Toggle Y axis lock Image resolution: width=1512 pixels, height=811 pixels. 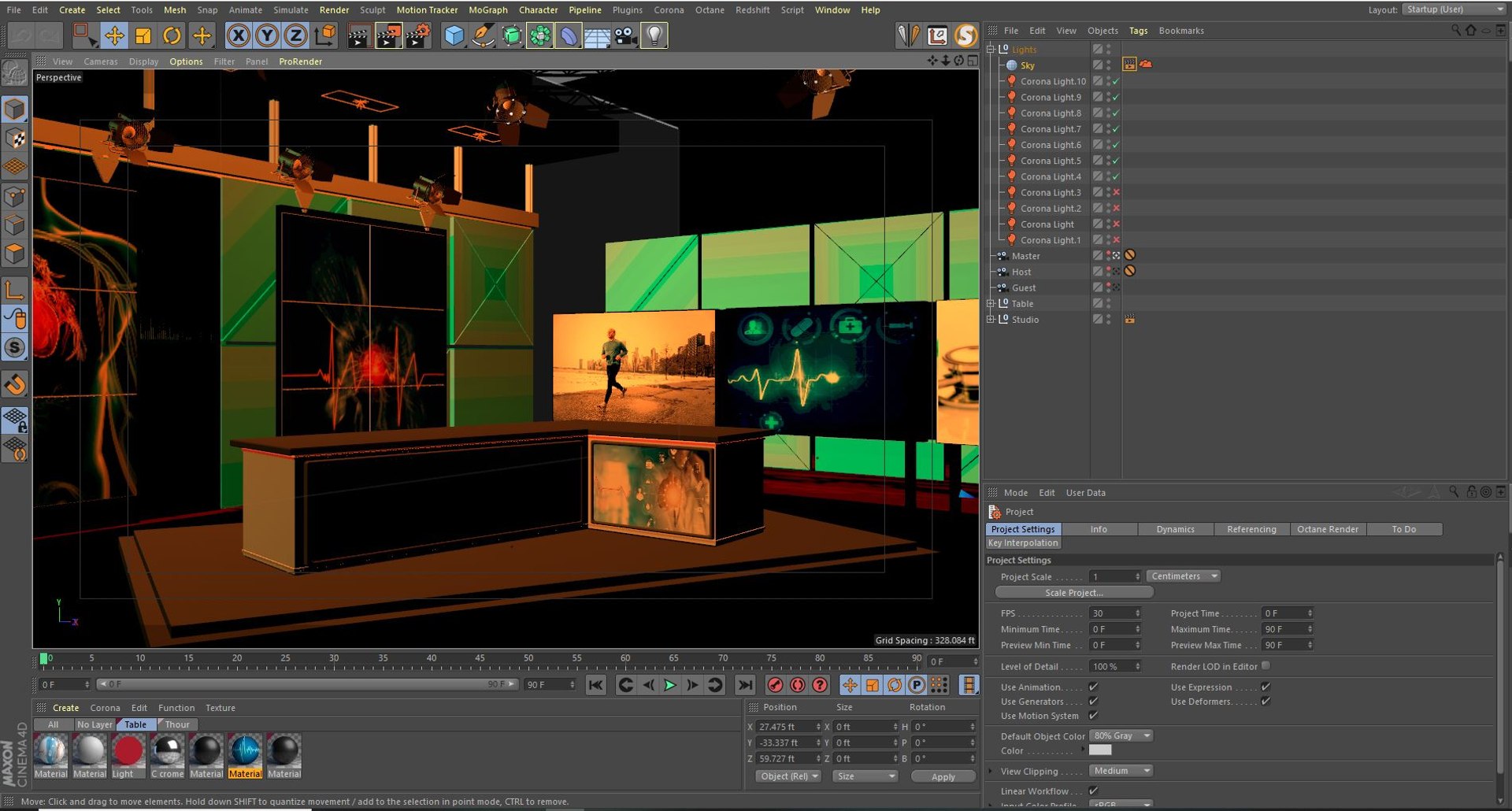click(267, 35)
